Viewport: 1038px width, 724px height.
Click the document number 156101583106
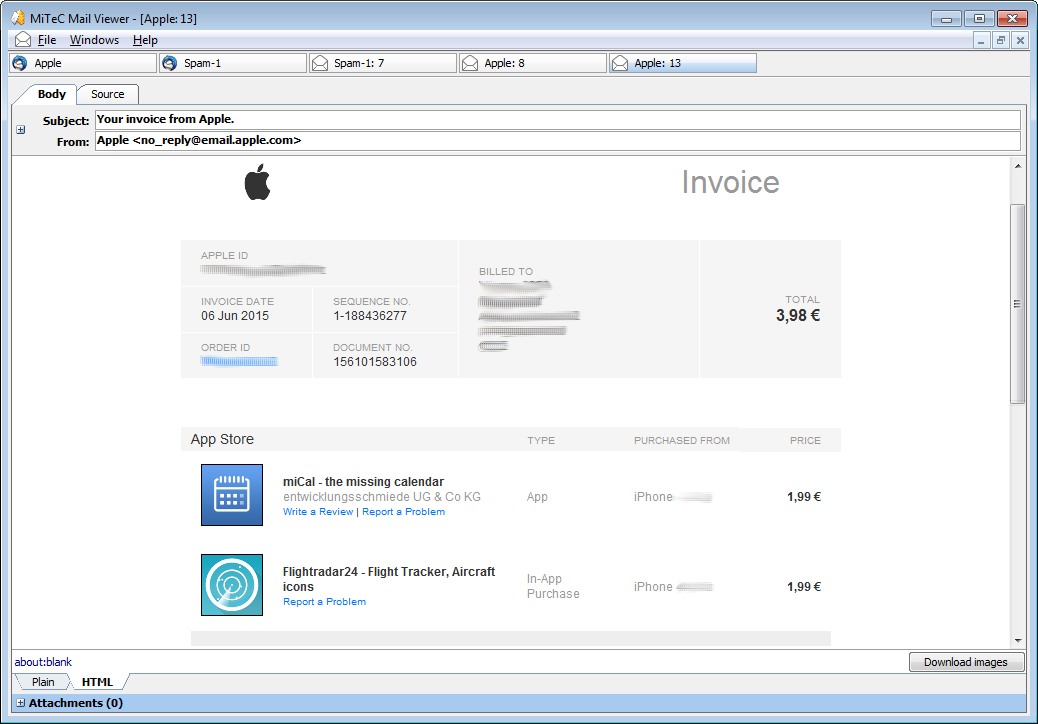tap(375, 362)
